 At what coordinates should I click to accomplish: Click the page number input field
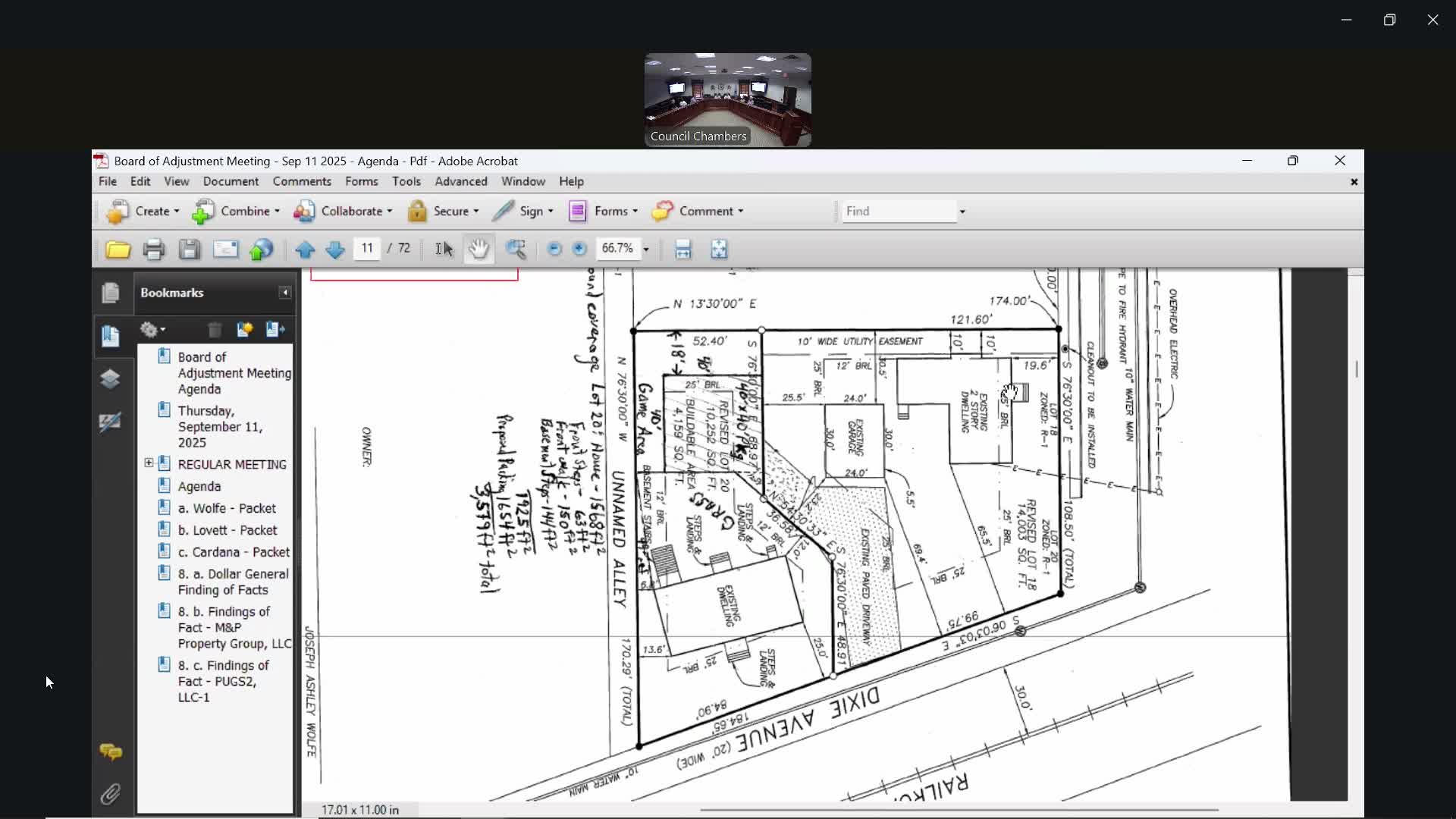point(367,249)
